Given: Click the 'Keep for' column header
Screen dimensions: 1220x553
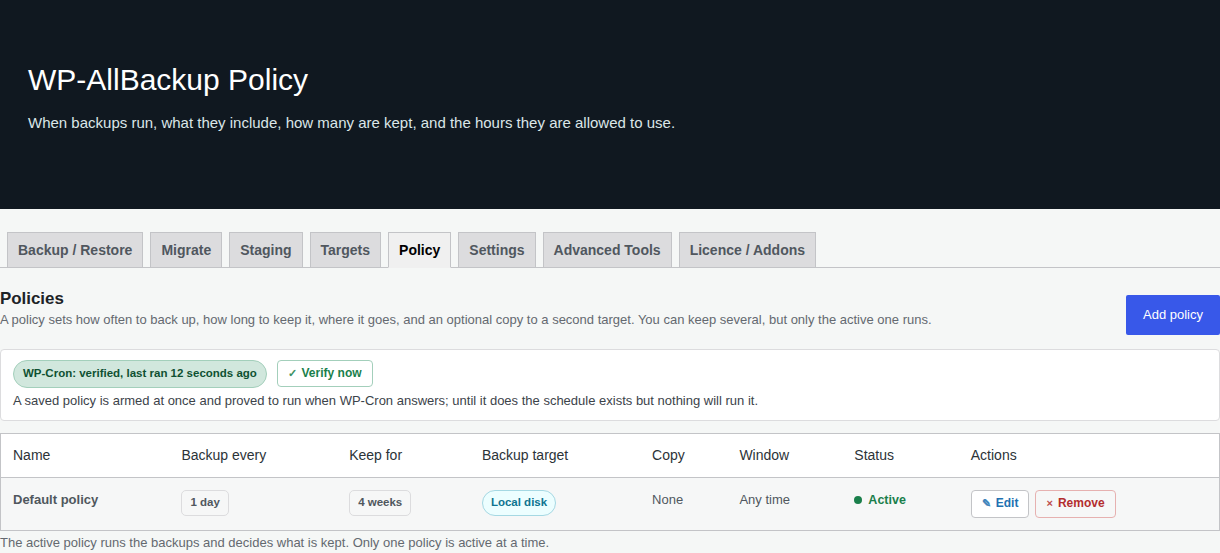Looking at the screenshot, I should [376, 455].
